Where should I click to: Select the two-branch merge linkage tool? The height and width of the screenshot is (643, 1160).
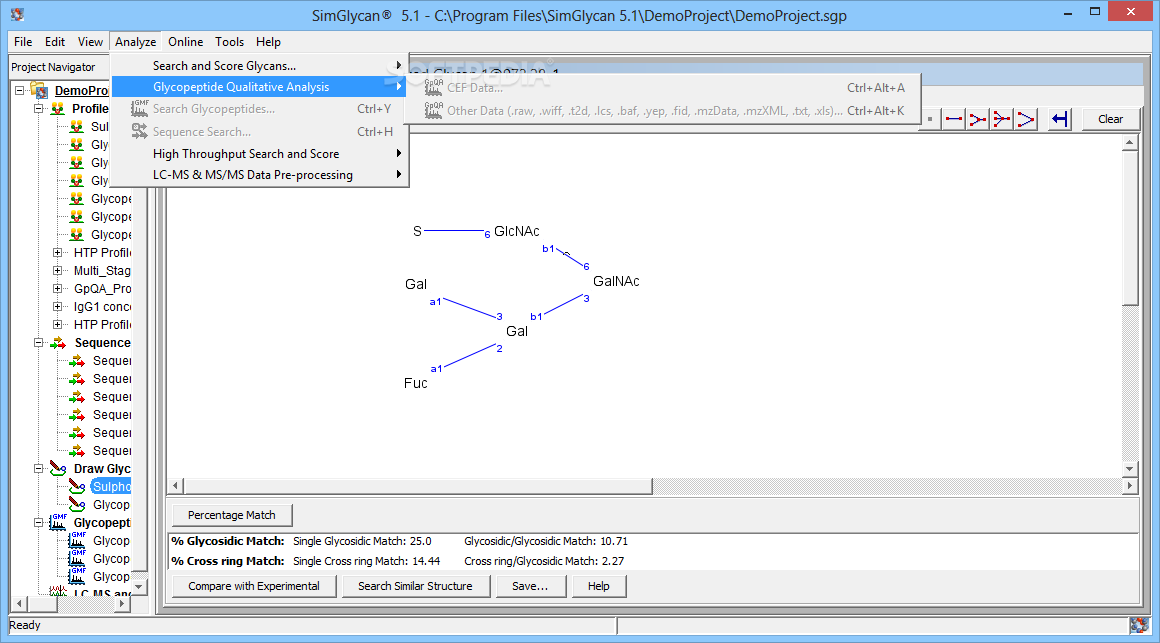click(977, 119)
